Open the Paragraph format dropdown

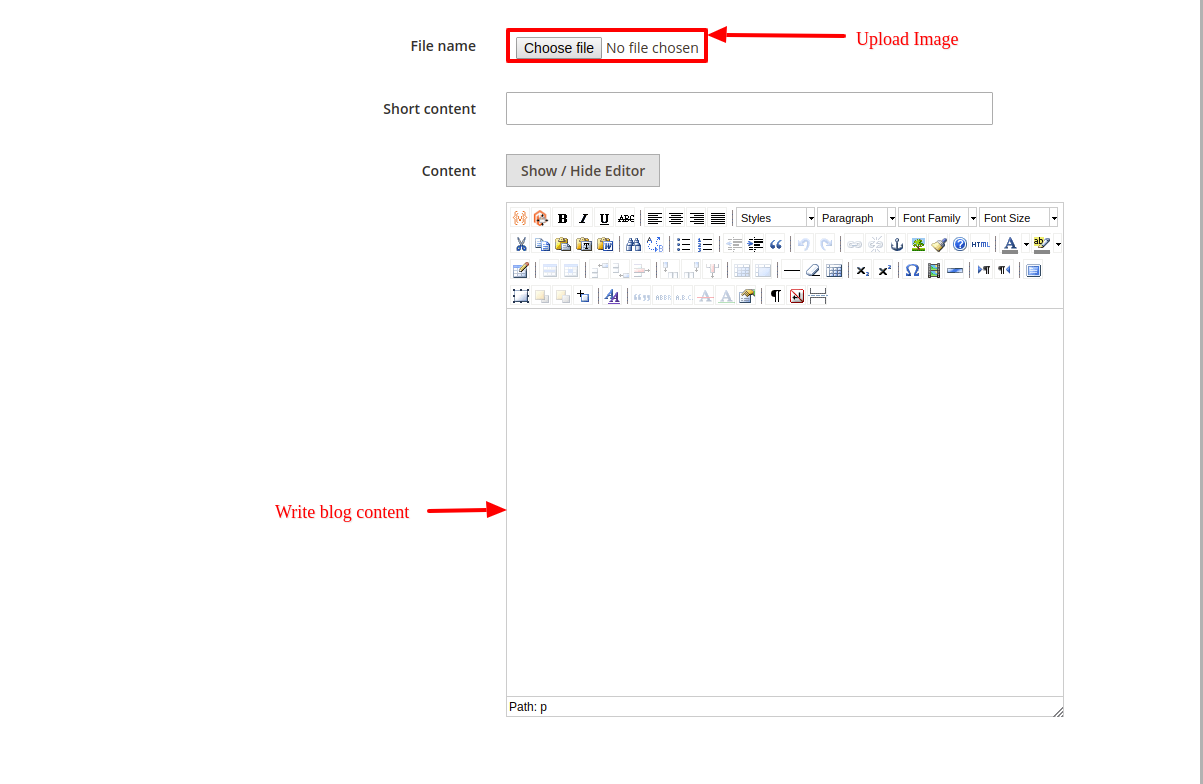[857, 218]
